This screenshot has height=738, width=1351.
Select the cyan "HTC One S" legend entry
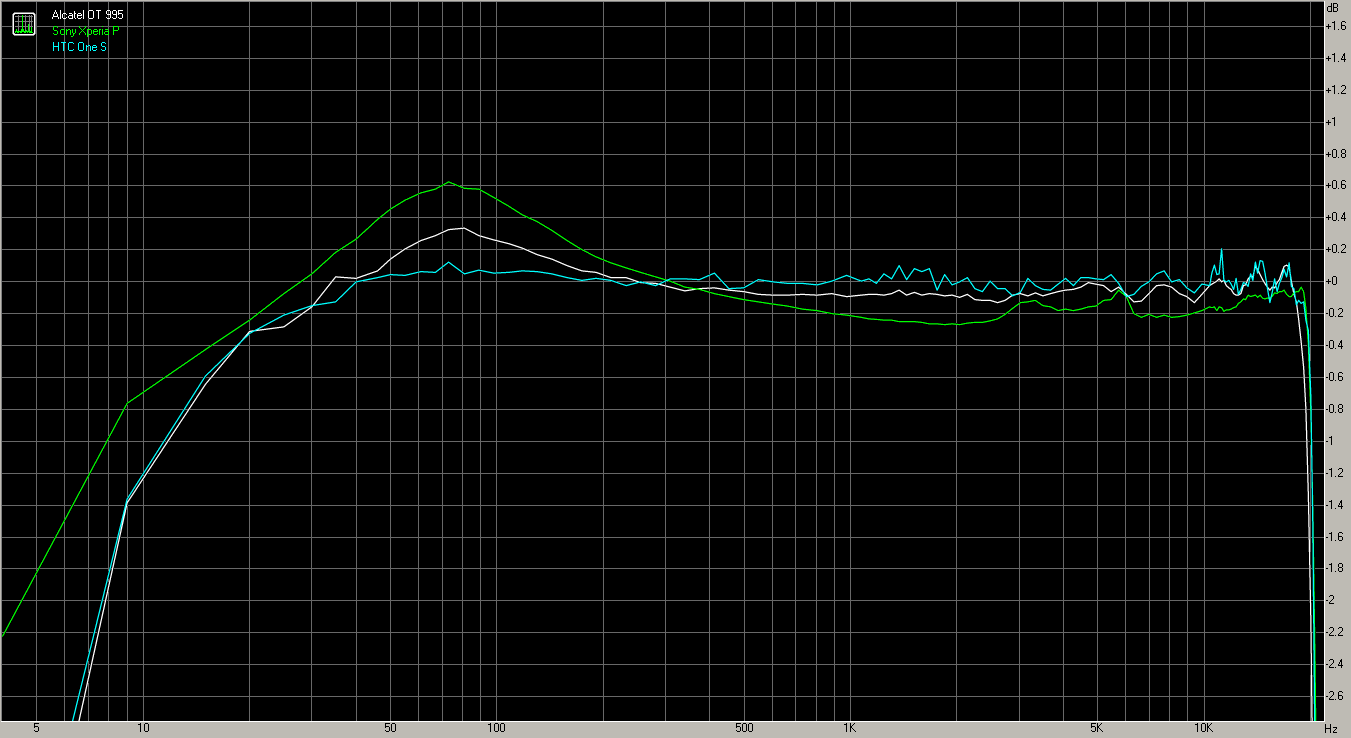(79, 47)
